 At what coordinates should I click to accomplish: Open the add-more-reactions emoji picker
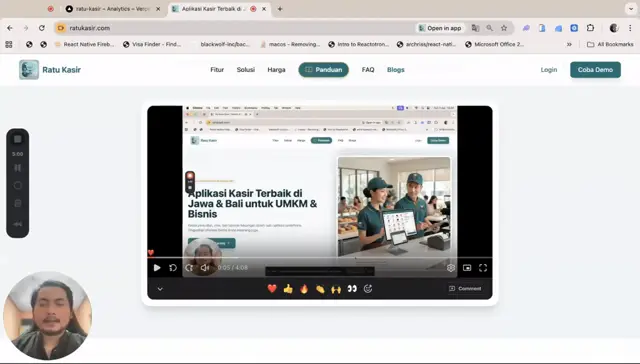[368, 289]
